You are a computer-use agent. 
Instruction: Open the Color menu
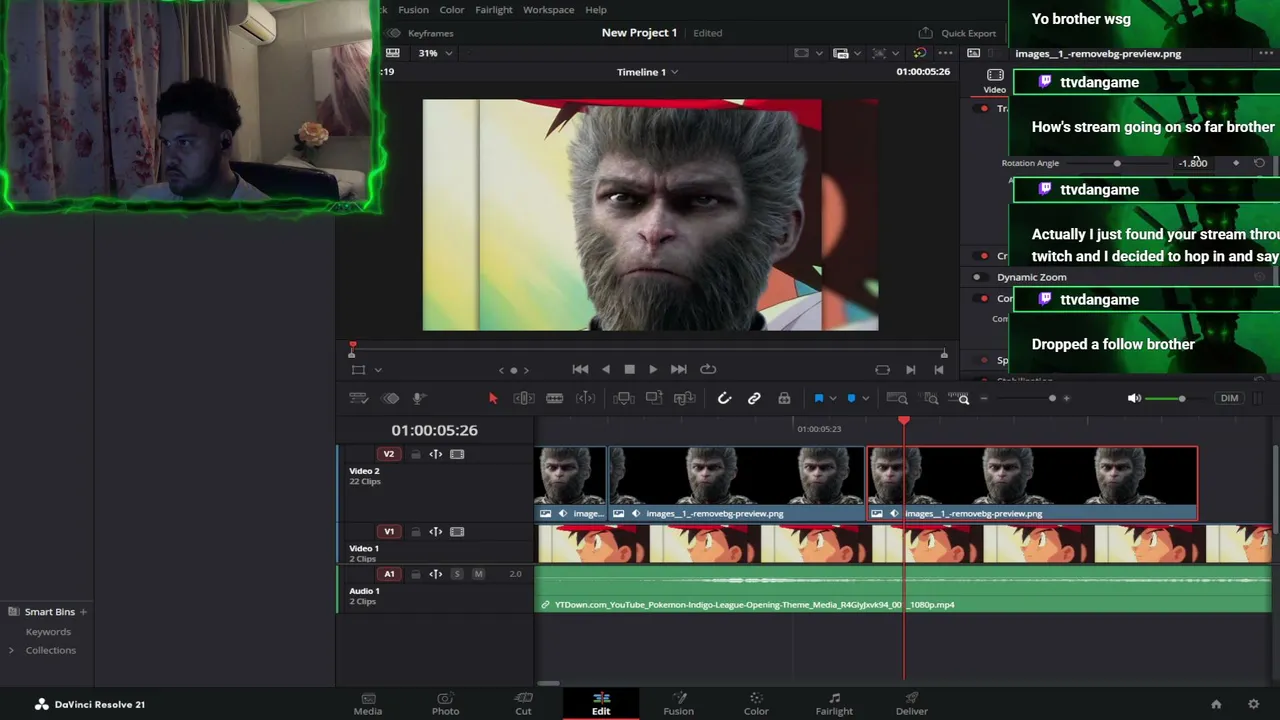(452, 10)
